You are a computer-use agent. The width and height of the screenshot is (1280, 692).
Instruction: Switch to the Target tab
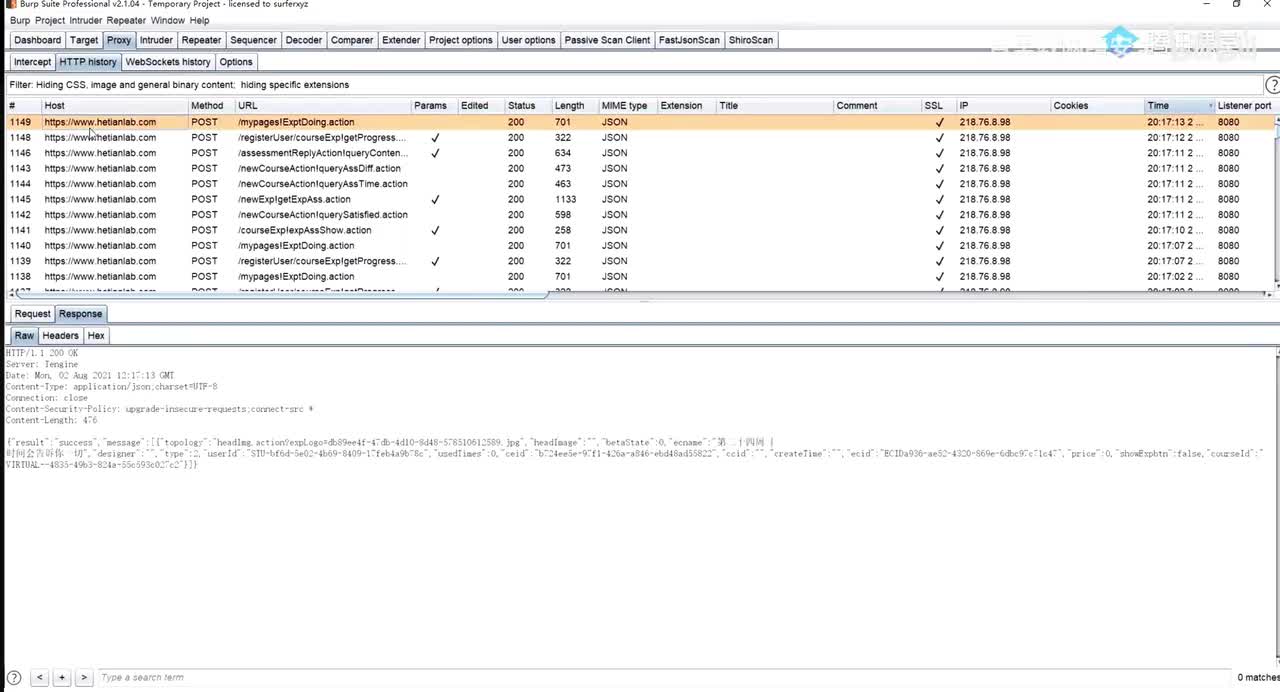[x=84, y=40]
